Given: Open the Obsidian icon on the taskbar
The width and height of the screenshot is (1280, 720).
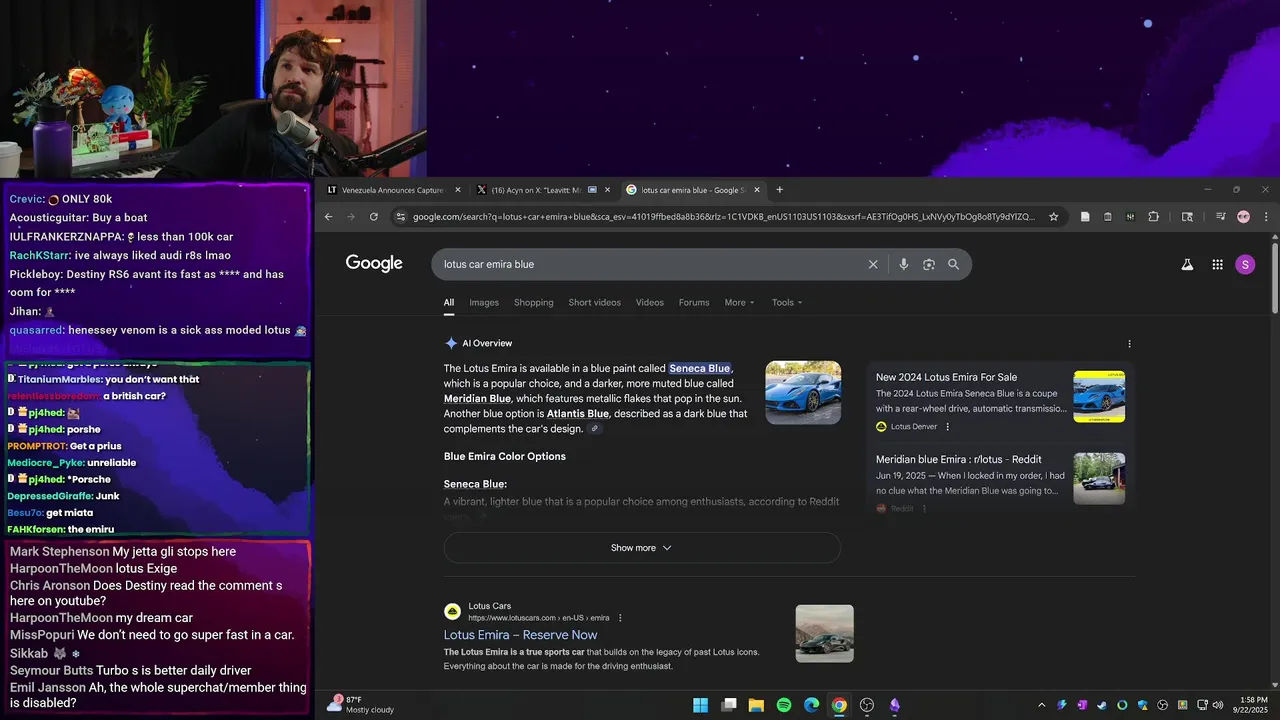Looking at the screenshot, I should (895, 705).
